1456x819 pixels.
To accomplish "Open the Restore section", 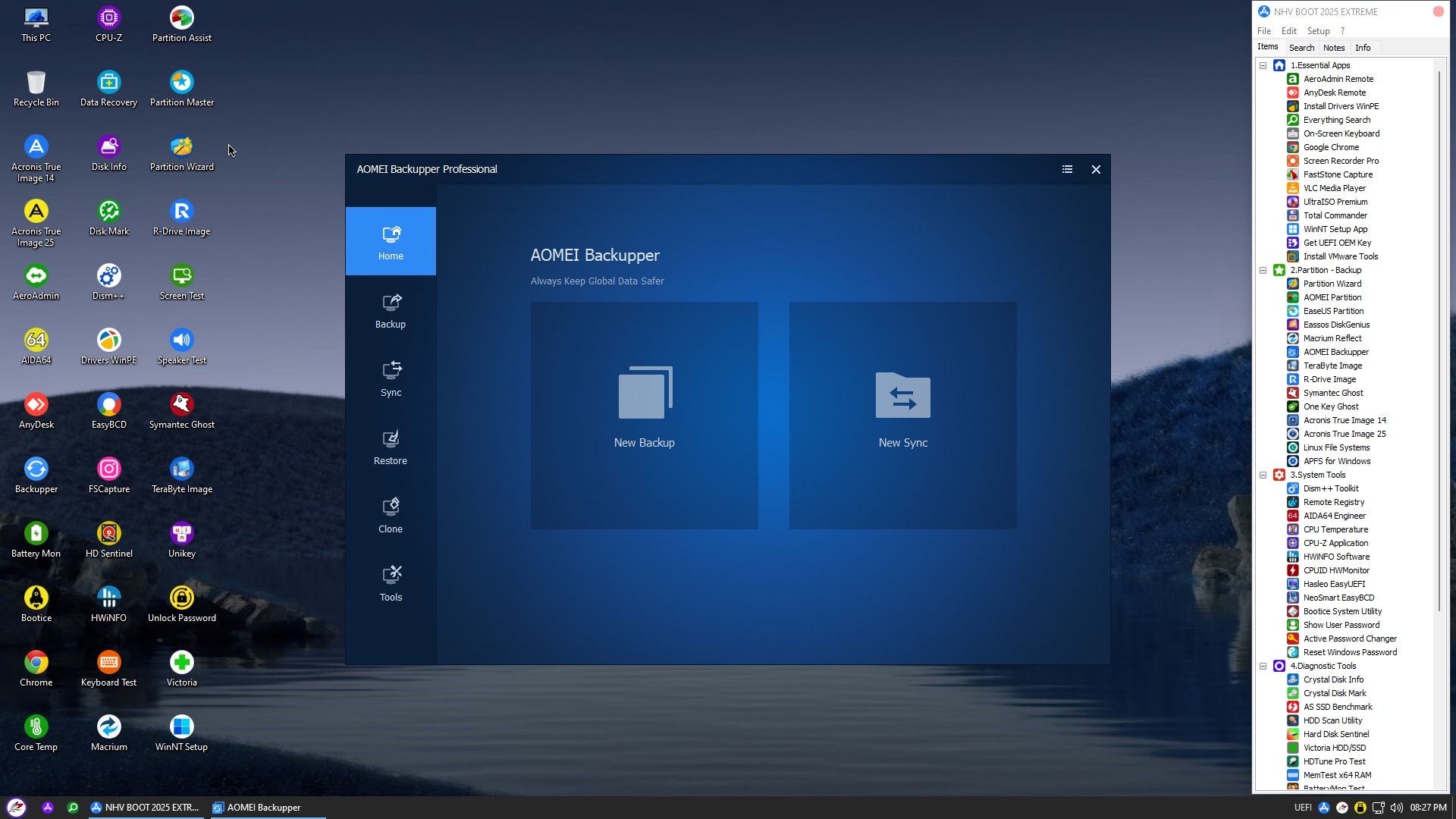I will (x=391, y=447).
